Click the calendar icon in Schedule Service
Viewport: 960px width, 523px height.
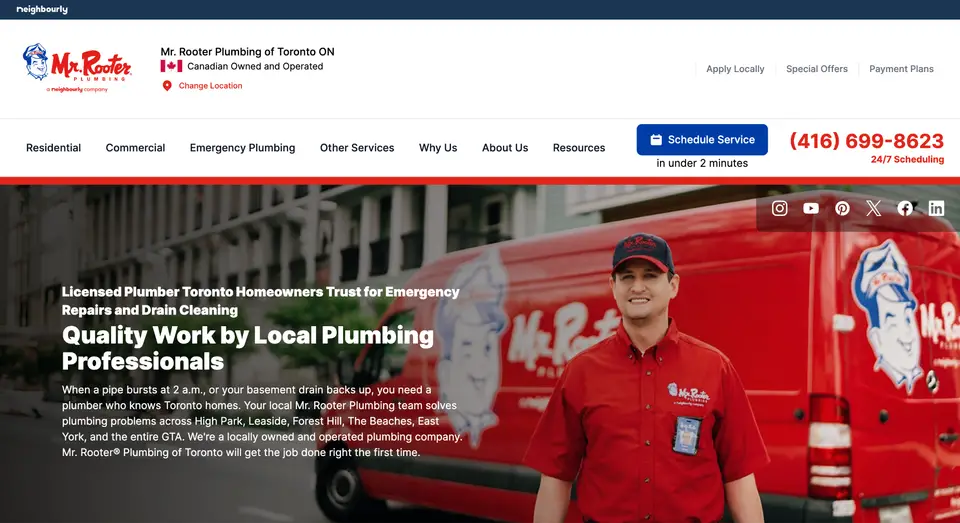pyautogui.click(x=656, y=140)
